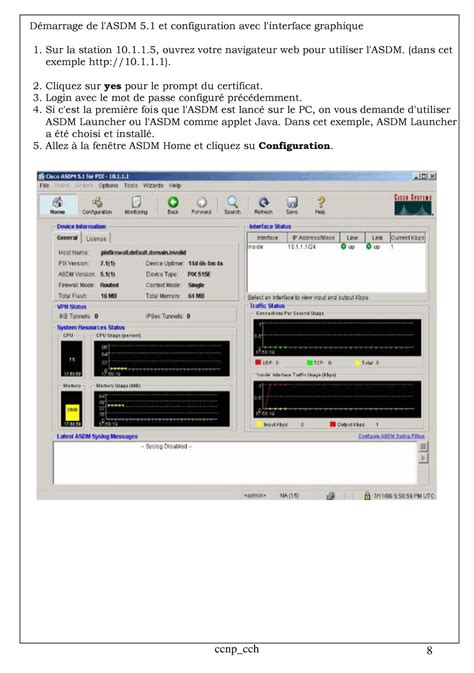This screenshot has height=673, width=474.
Task: Click the Configuration toolbar icon
Action: click(x=97, y=205)
